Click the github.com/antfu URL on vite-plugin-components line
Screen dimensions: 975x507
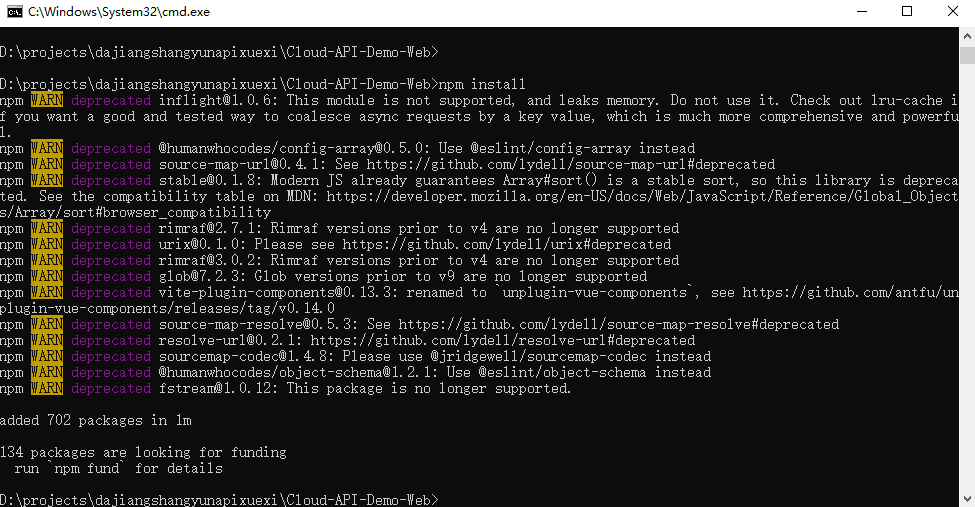[x=851, y=292]
